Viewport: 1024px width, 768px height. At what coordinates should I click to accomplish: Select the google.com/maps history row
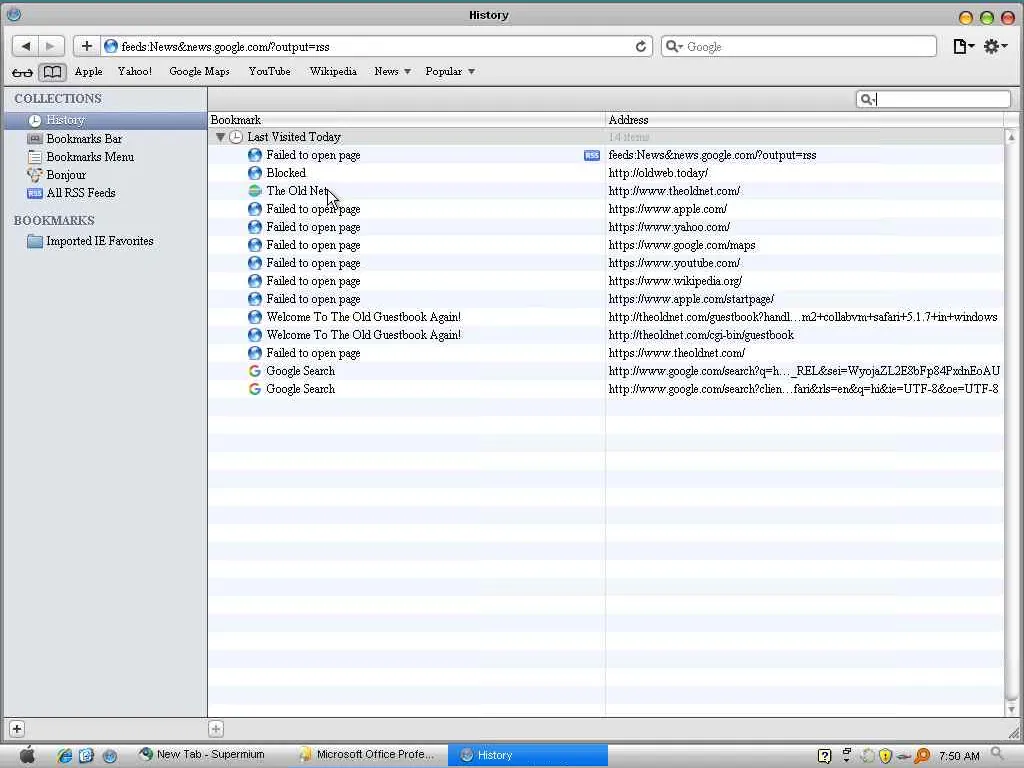pyautogui.click(x=606, y=245)
